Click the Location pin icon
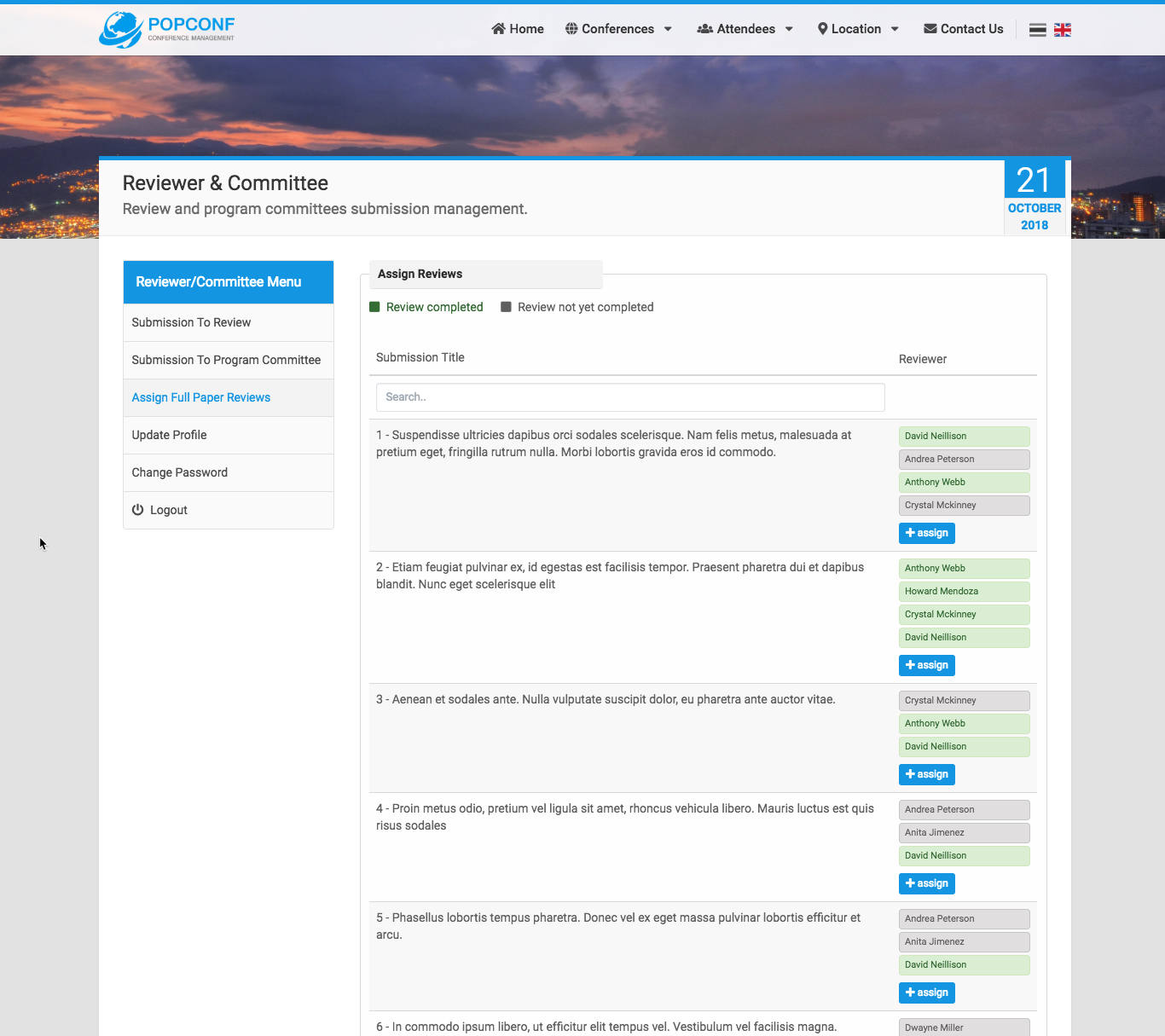This screenshot has height=1036, width=1165. [x=822, y=29]
